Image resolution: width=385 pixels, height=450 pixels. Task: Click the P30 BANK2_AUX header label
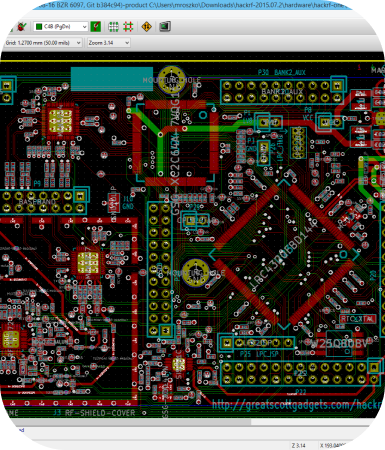click(281, 72)
